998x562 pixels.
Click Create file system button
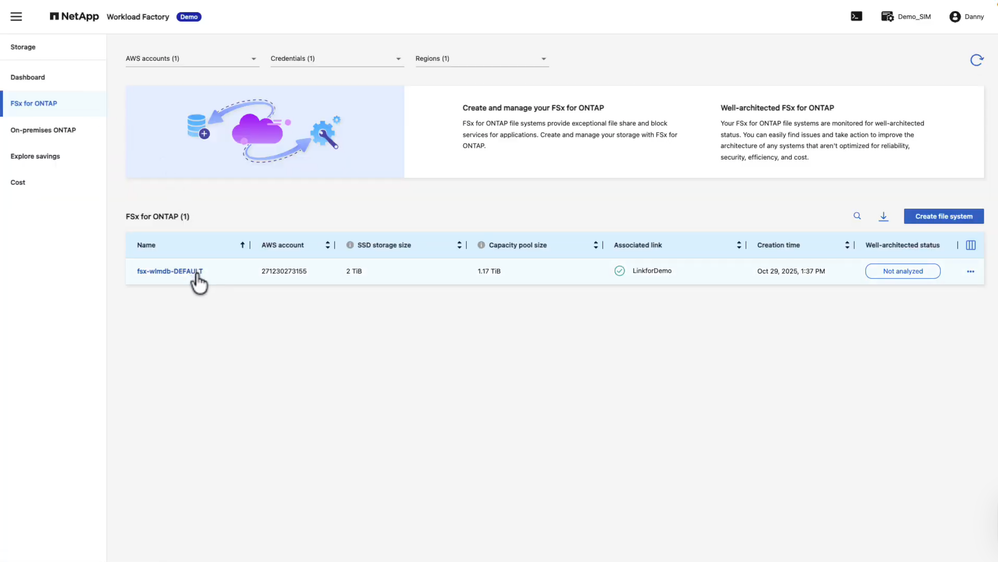(943, 216)
